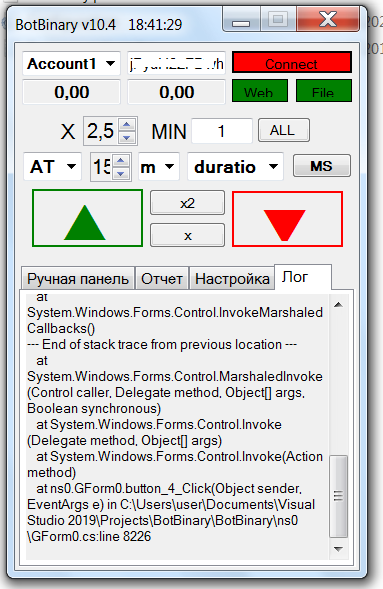Click the obscured text field beside Account1
This screenshot has height=589, width=383.
176,63
